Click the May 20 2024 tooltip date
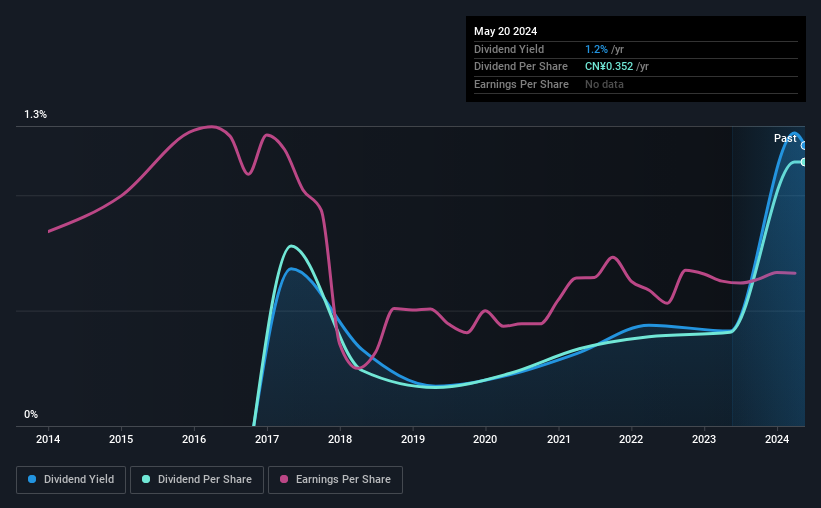The image size is (821, 508). pos(505,31)
